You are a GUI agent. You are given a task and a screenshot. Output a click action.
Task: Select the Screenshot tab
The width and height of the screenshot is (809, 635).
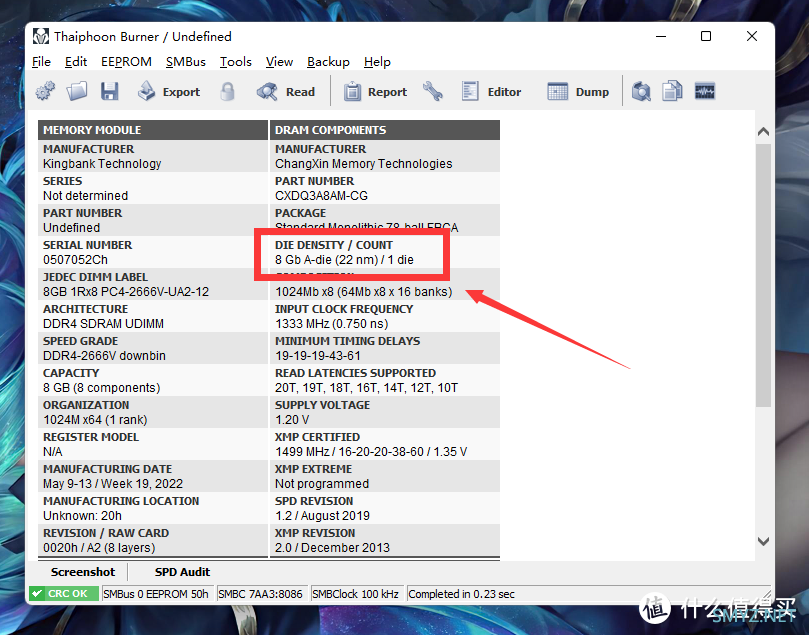click(83, 572)
